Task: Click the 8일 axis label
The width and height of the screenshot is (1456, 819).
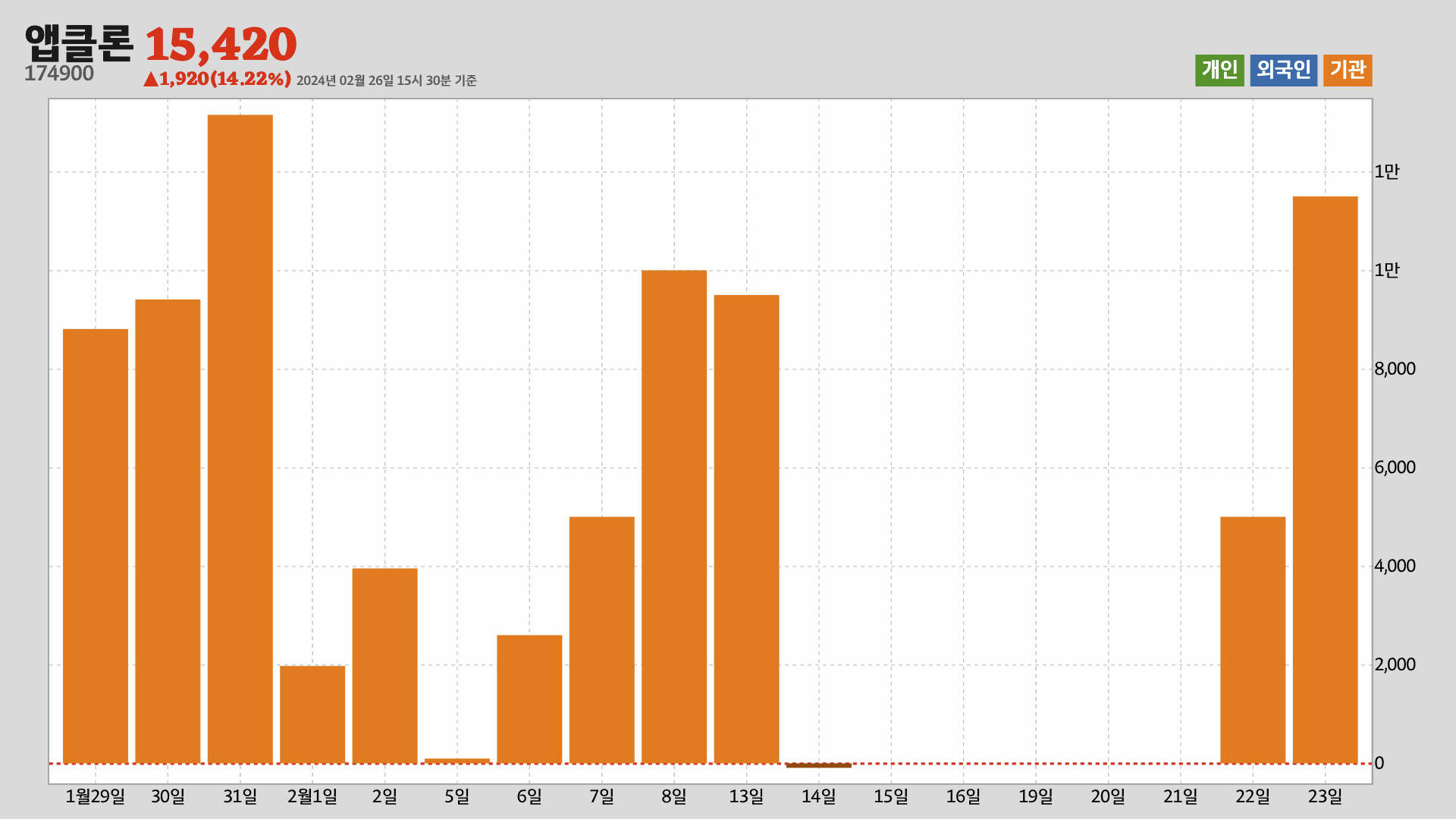Action: tap(674, 796)
